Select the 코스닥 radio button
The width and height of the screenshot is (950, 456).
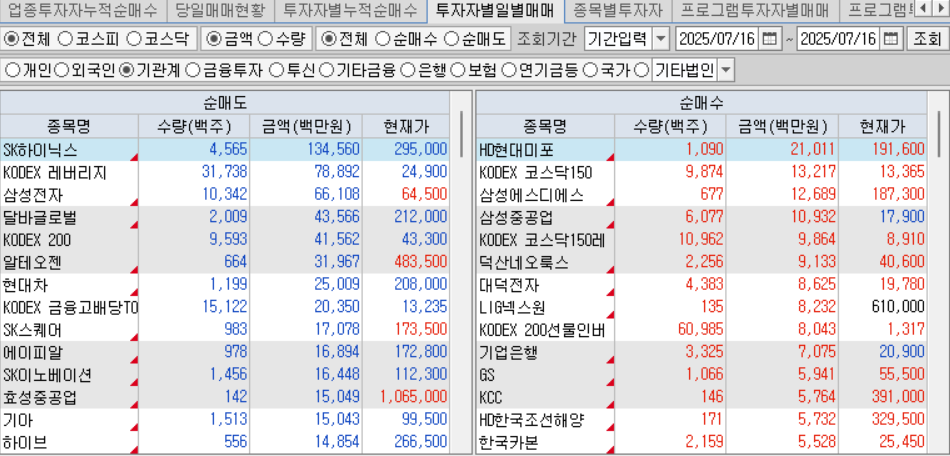[136, 39]
